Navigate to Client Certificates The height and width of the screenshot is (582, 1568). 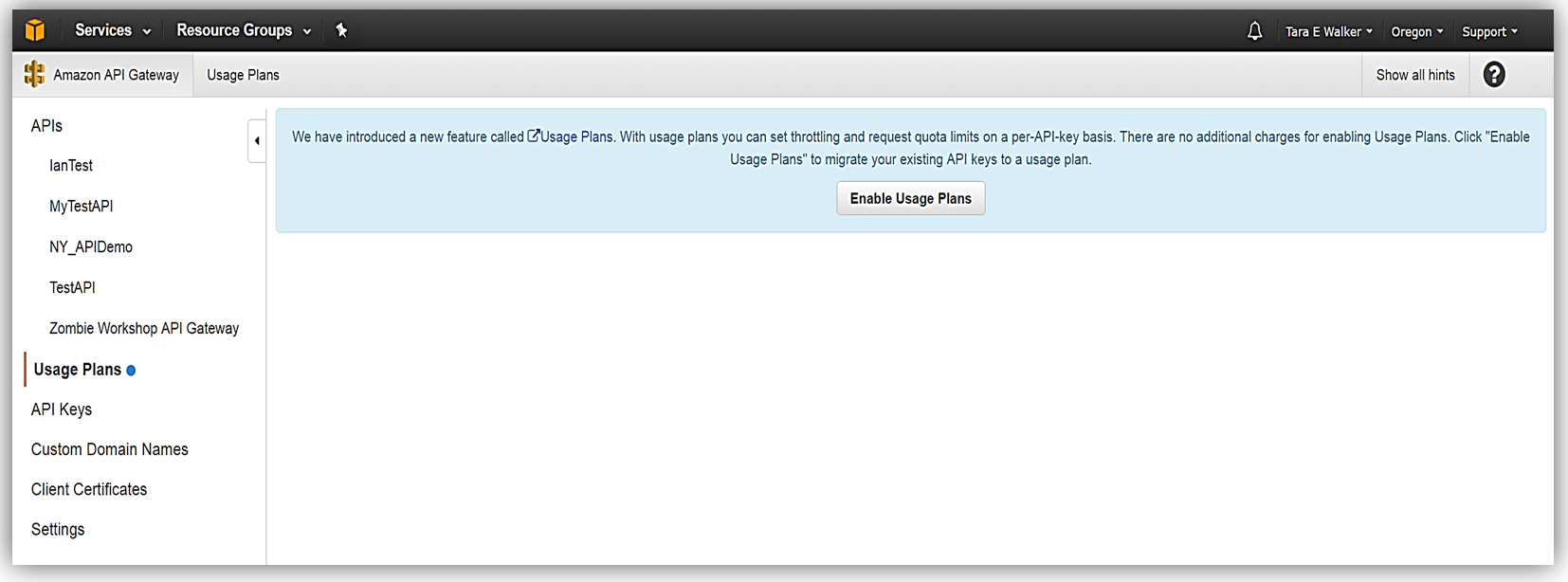click(89, 489)
